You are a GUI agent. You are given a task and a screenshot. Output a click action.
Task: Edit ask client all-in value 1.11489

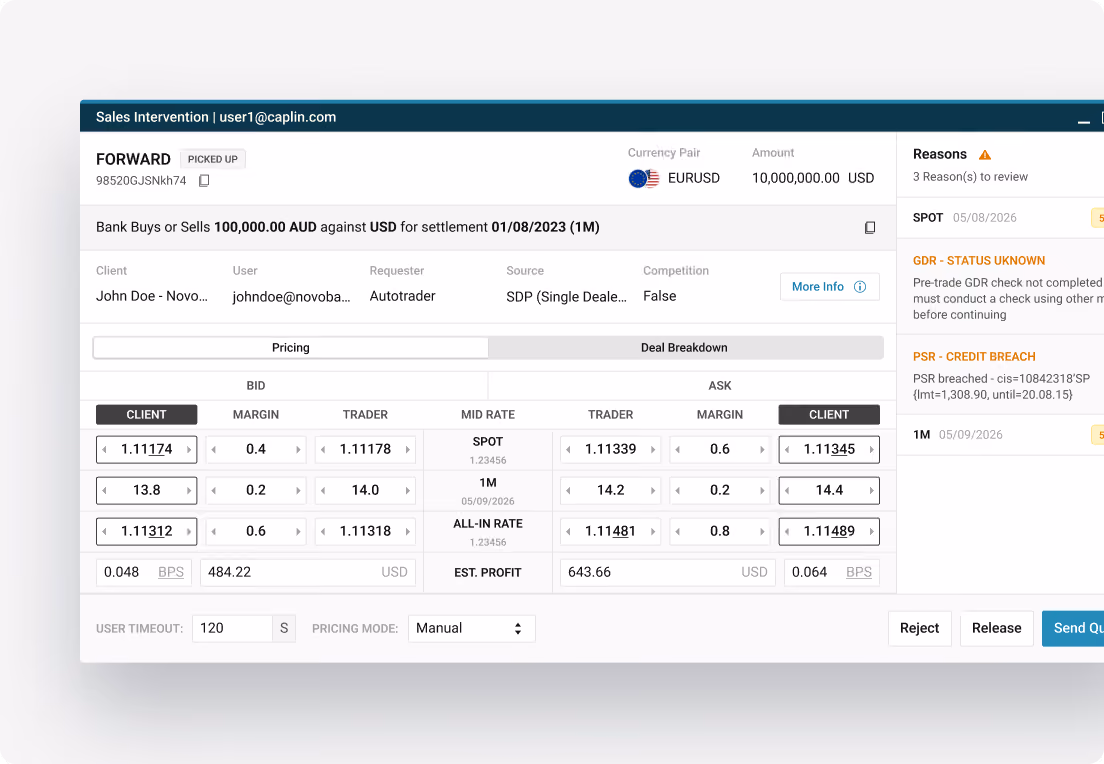pos(829,532)
